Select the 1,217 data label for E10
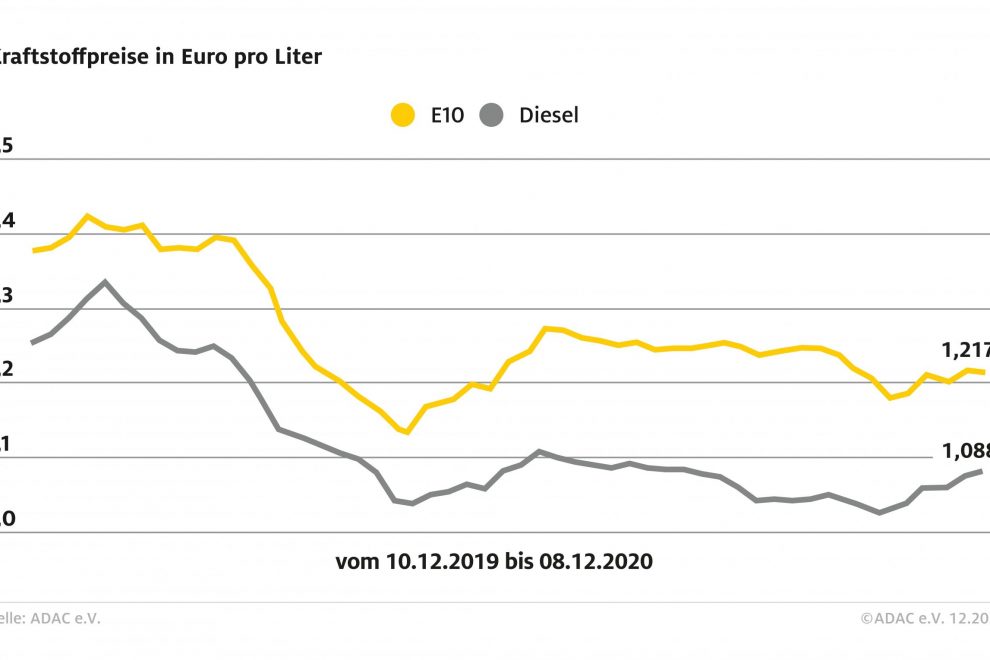 (x=965, y=351)
